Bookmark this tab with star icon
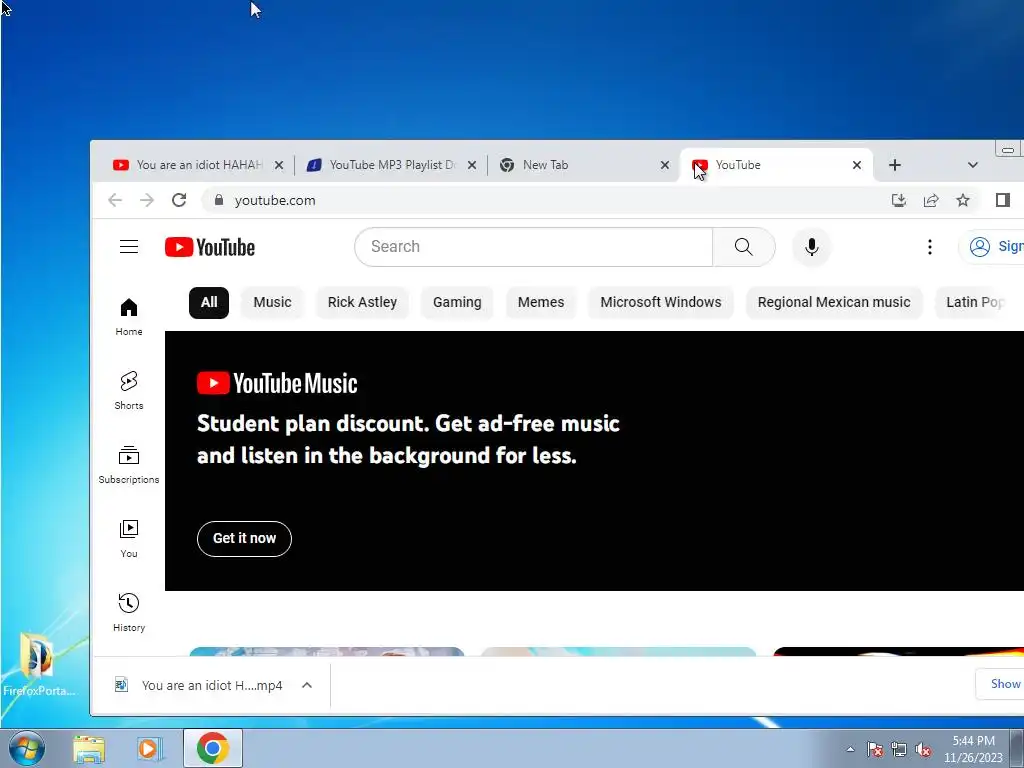1024x768 pixels. point(963,200)
